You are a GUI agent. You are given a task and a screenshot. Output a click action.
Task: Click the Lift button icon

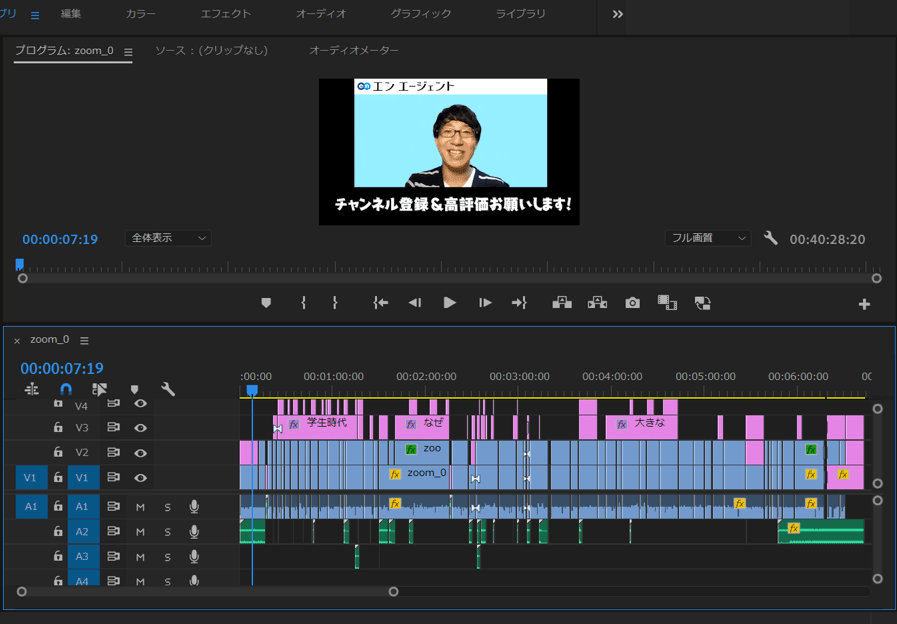point(562,303)
